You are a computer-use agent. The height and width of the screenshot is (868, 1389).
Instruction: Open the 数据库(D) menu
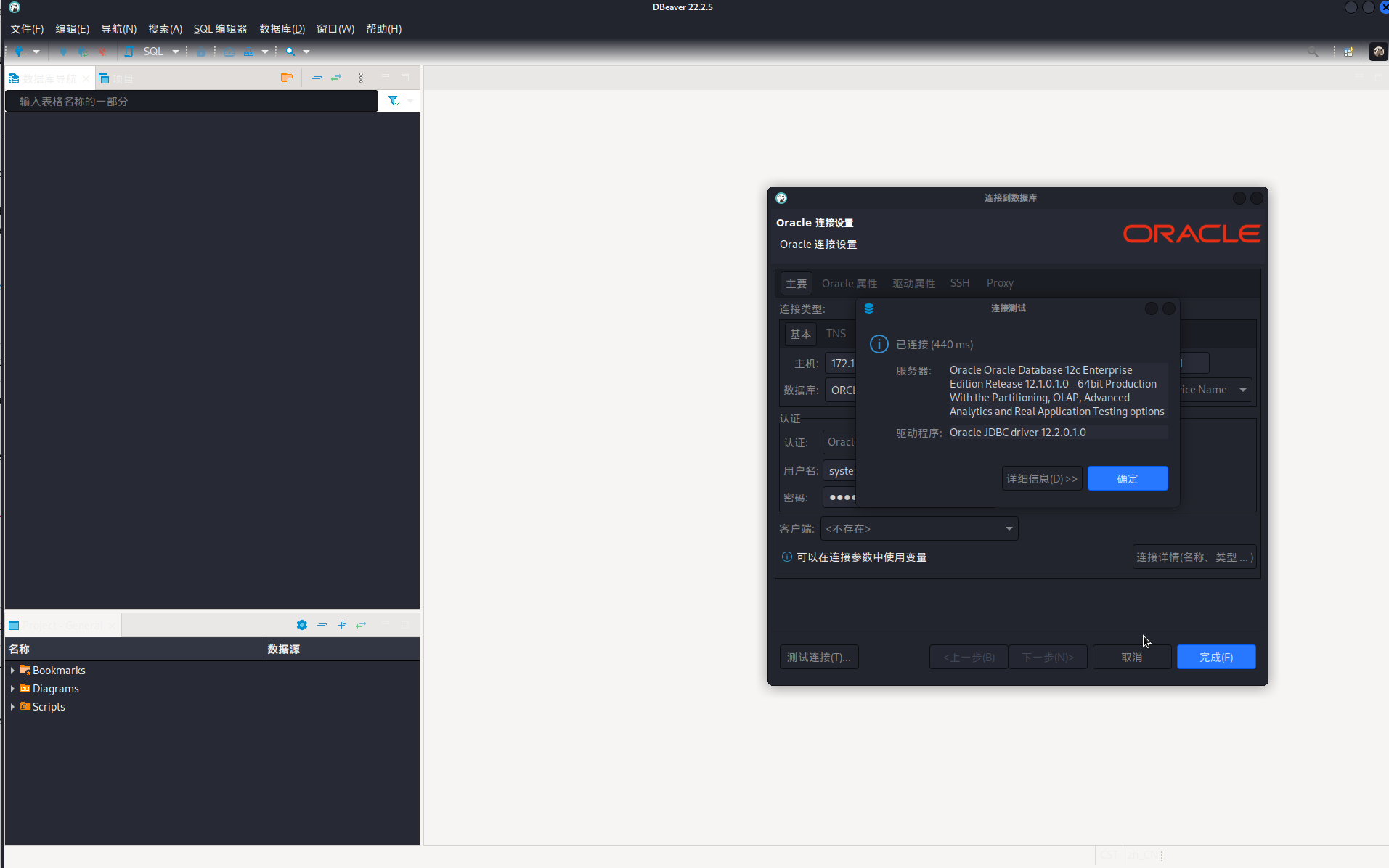coord(282,29)
